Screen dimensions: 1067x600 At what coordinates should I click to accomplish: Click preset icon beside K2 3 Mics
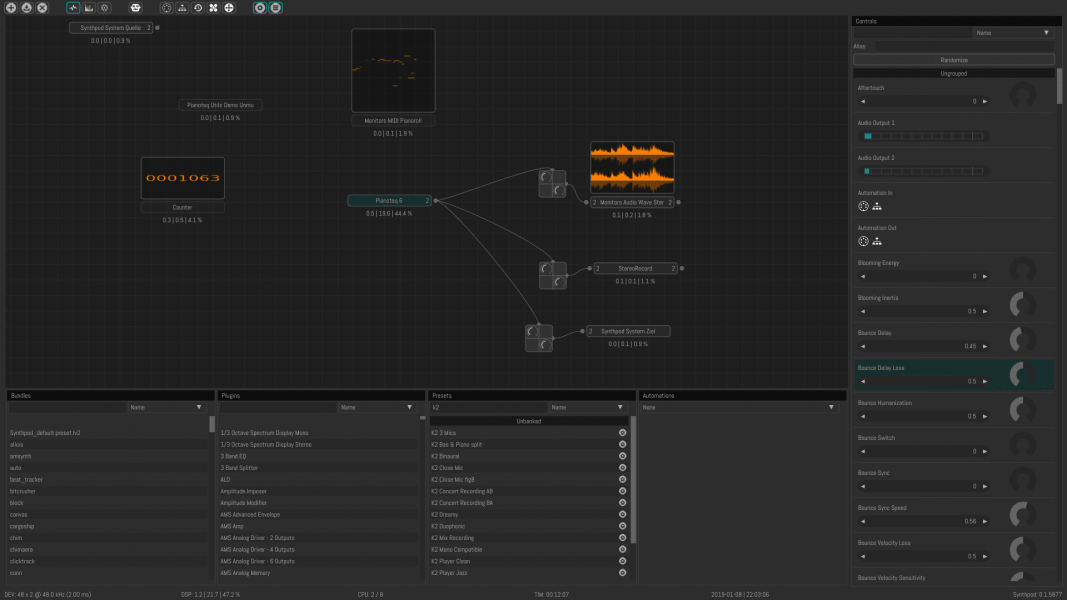click(623, 433)
